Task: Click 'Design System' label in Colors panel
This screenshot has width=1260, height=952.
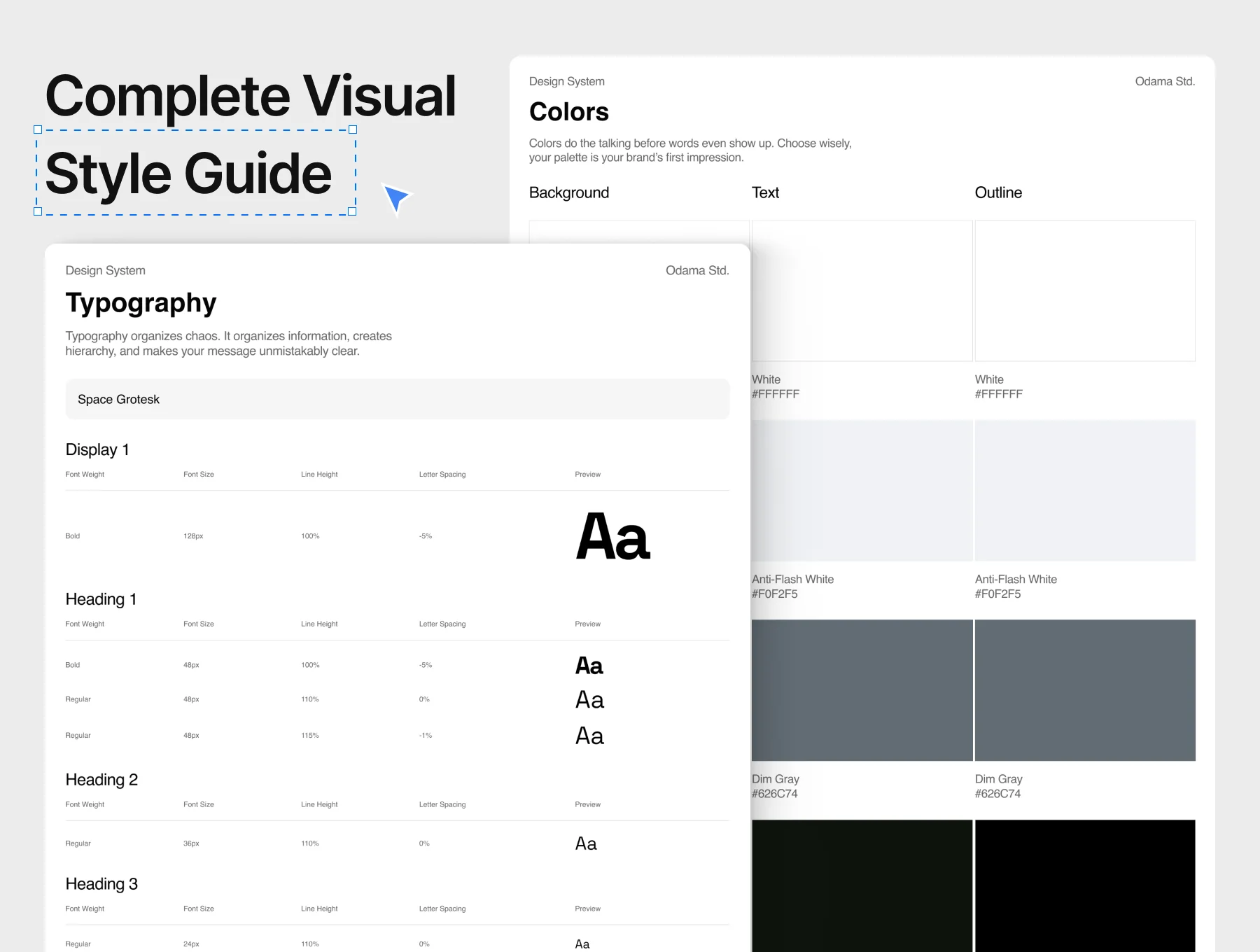Action: (567, 81)
